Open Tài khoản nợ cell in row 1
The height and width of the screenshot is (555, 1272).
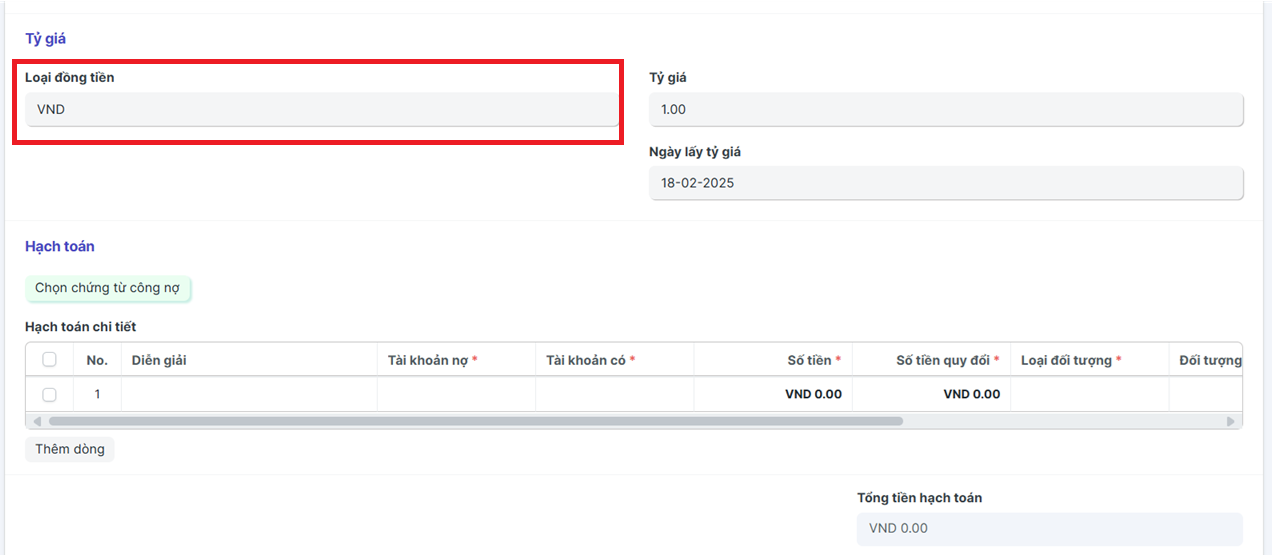coord(456,394)
